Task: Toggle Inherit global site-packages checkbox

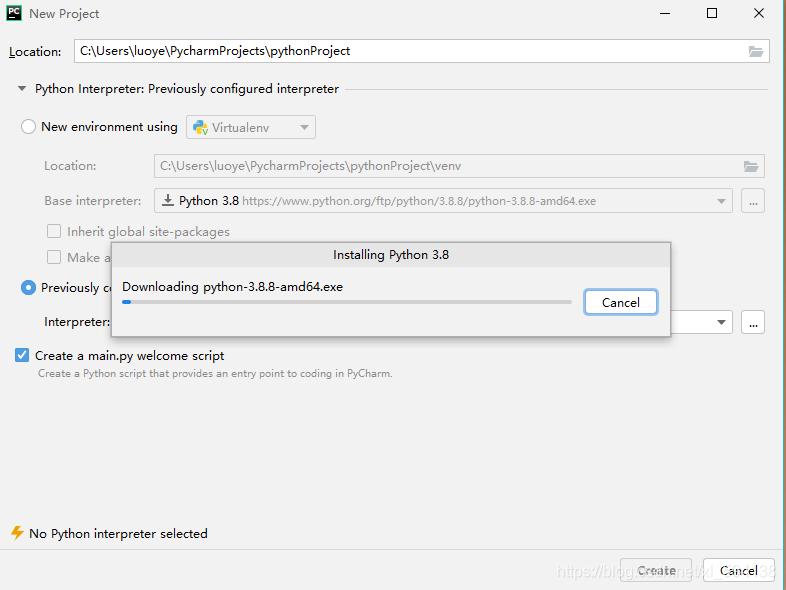Action: coord(54,231)
